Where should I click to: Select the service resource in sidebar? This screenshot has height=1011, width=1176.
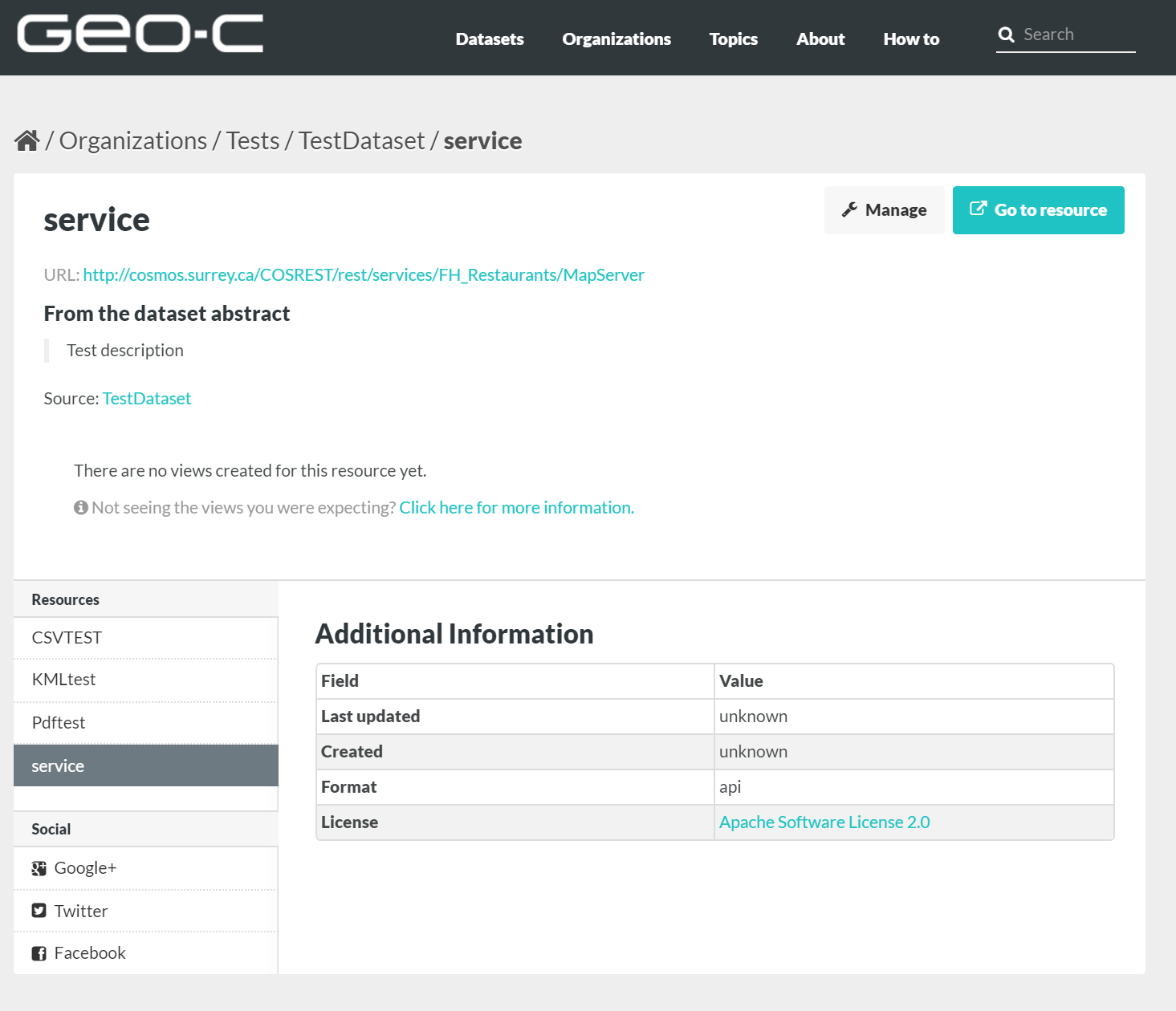click(x=146, y=765)
